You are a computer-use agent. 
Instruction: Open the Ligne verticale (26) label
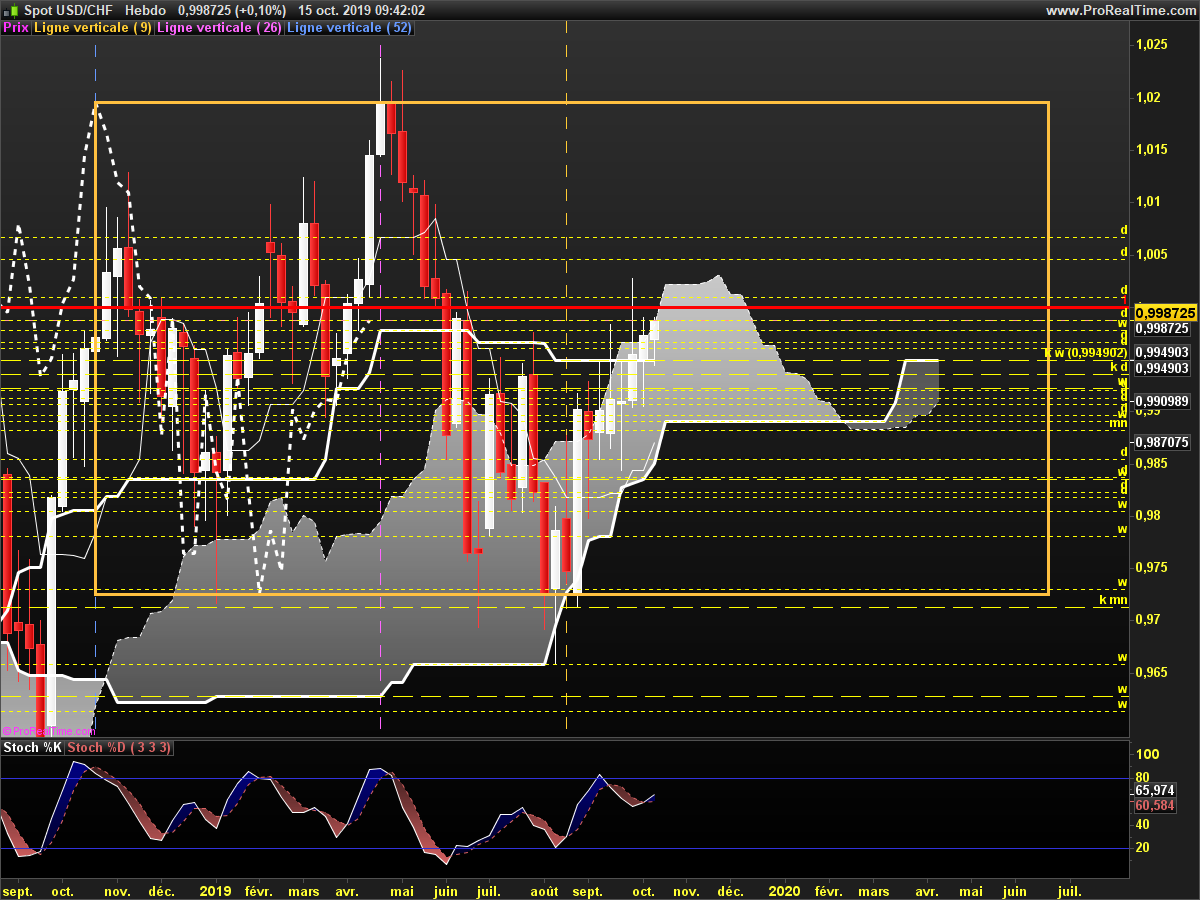click(x=219, y=28)
